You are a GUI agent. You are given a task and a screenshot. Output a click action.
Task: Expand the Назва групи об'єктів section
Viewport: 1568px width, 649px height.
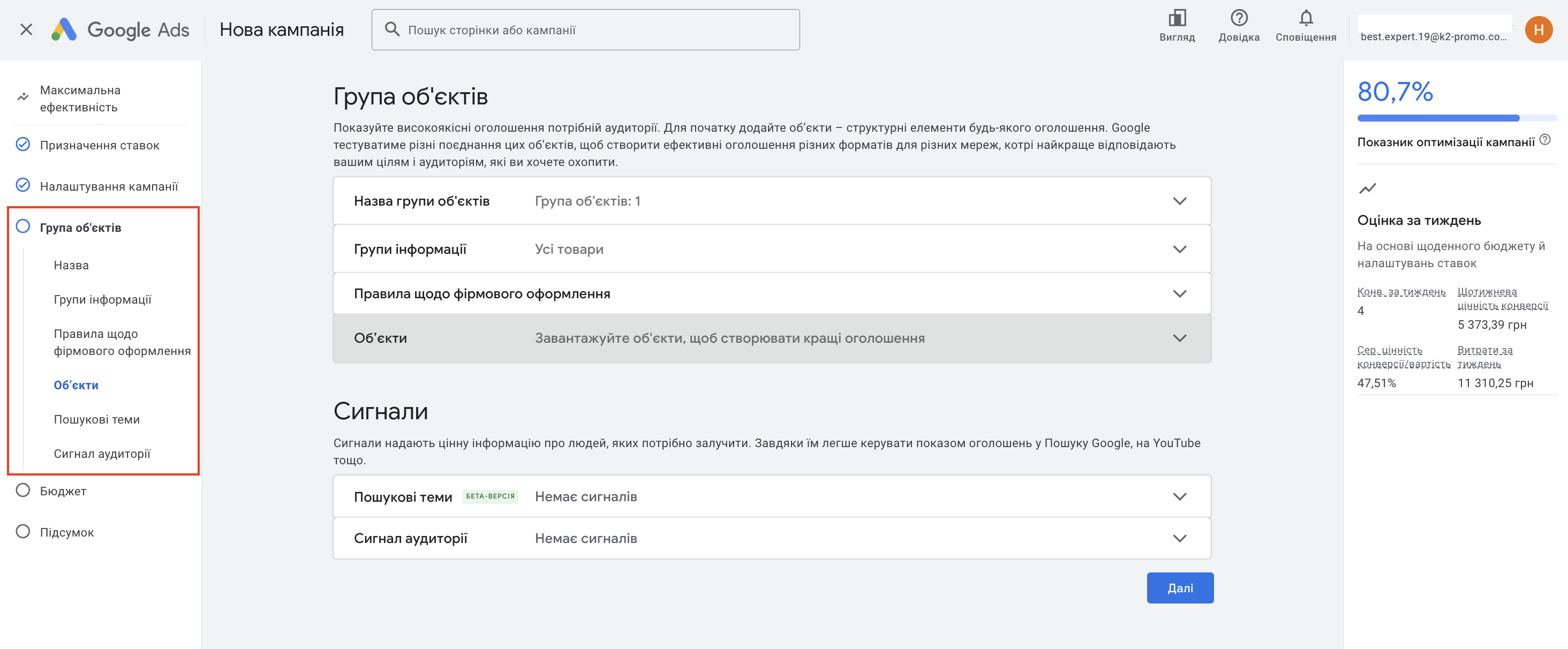(x=1179, y=201)
